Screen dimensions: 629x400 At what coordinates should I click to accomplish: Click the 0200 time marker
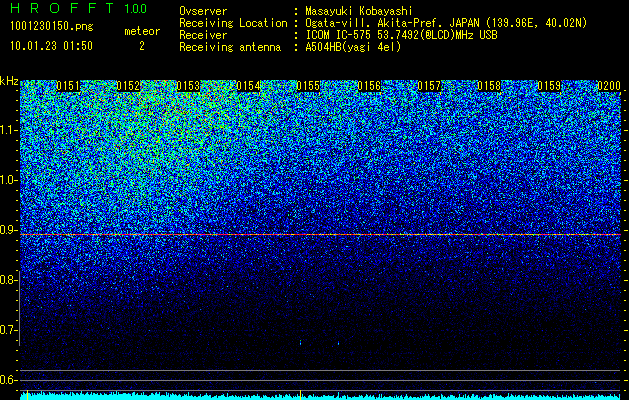click(609, 86)
